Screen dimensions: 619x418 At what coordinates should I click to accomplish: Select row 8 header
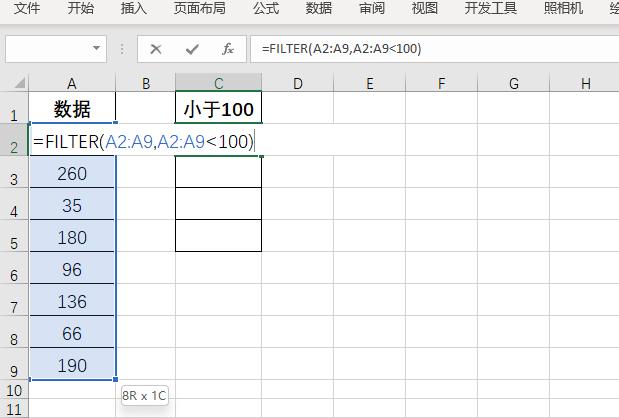coord(14,332)
